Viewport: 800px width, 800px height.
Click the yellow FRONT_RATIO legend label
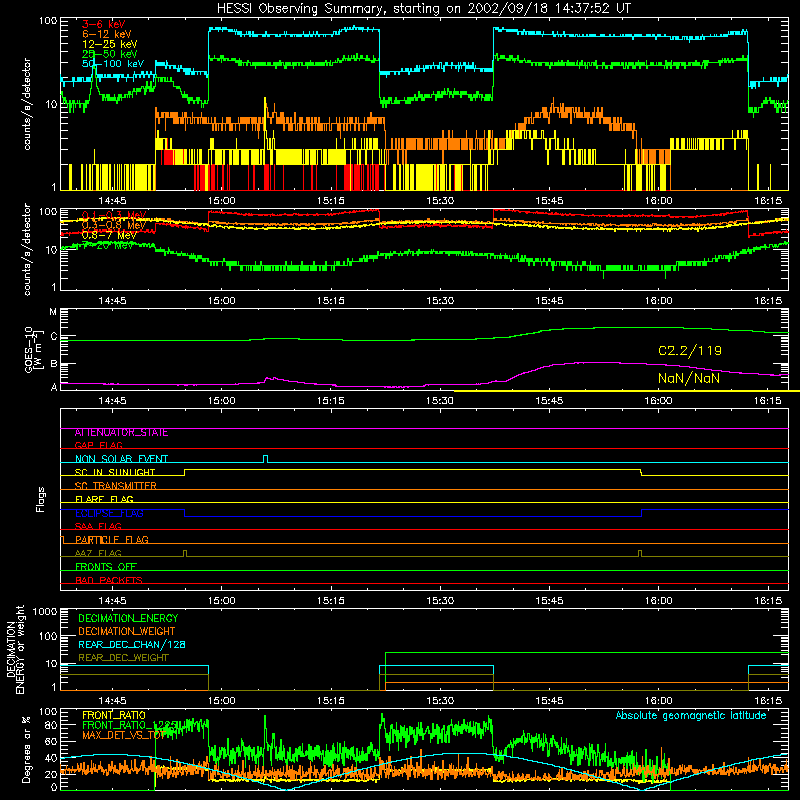pos(114,715)
